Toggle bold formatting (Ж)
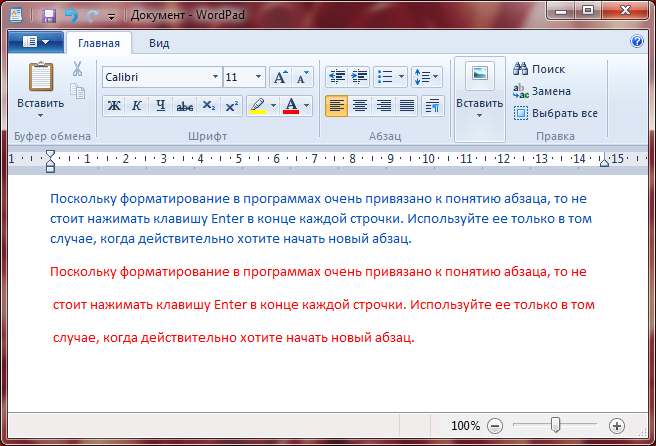 114,106
